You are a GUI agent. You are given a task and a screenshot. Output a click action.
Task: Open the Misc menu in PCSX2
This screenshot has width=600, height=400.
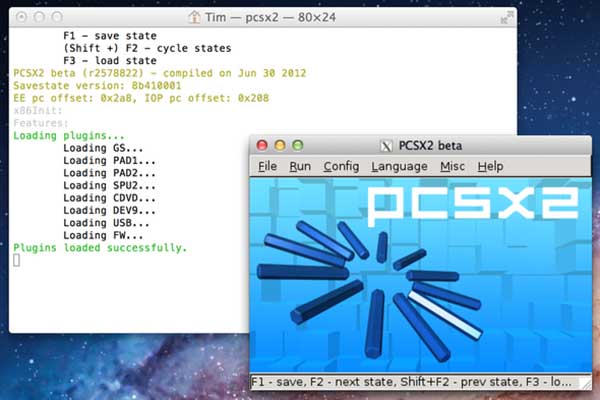click(452, 167)
